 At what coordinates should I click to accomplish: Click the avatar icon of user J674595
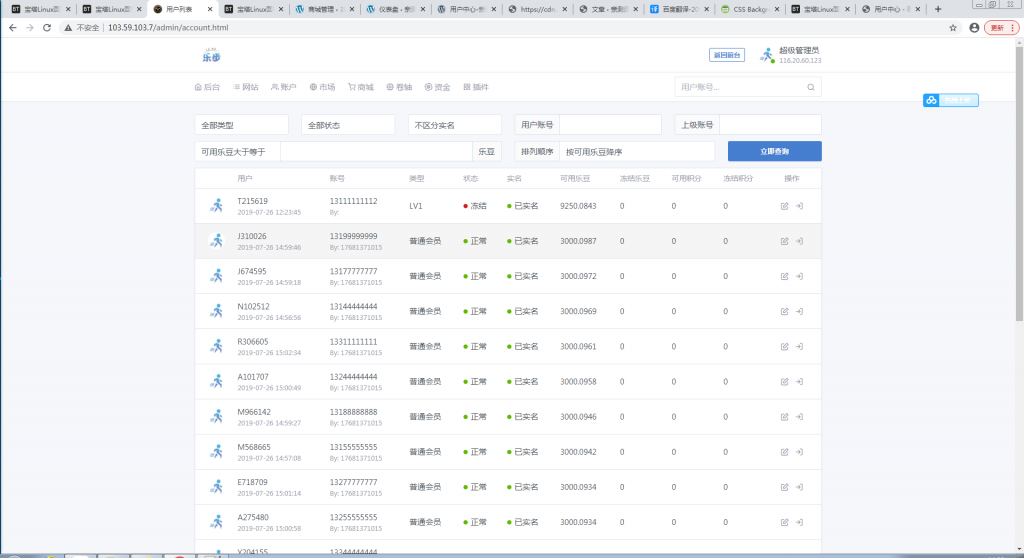coord(215,276)
